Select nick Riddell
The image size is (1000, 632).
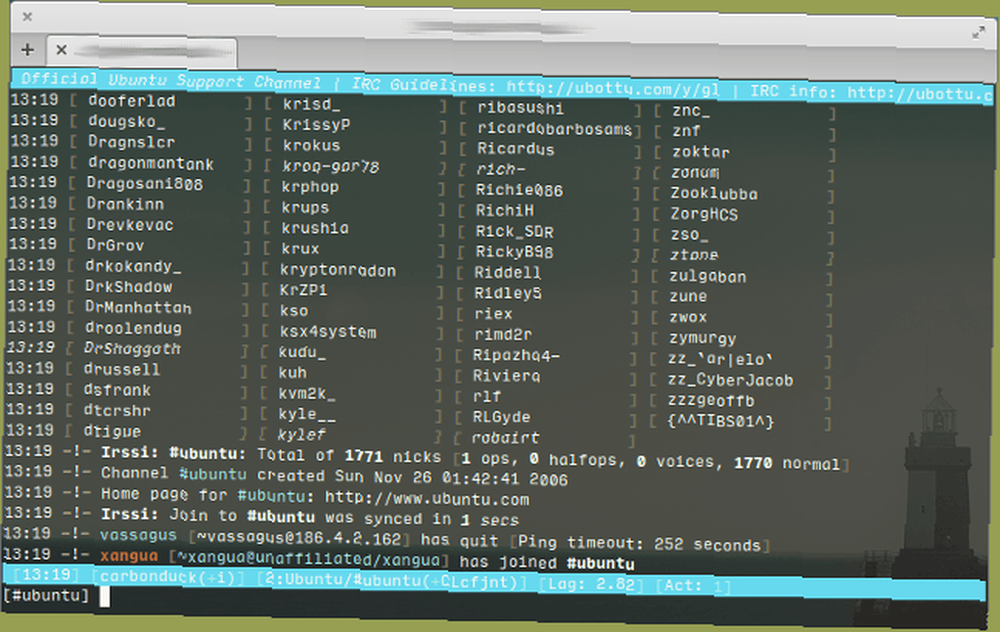pyautogui.click(x=508, y=272)
